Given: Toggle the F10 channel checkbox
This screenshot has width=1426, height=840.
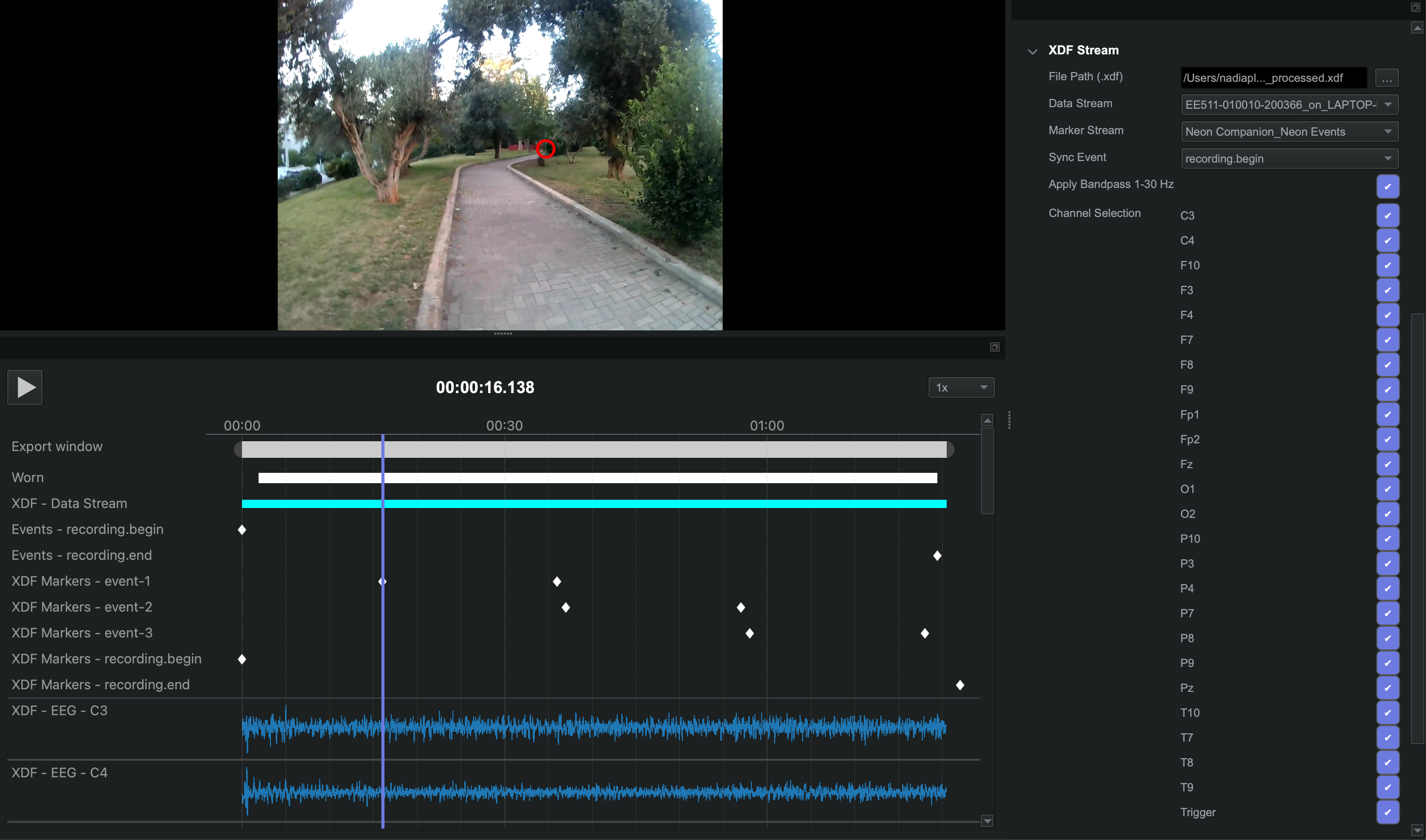Looking at the screenshot, I should (1388, 266).
